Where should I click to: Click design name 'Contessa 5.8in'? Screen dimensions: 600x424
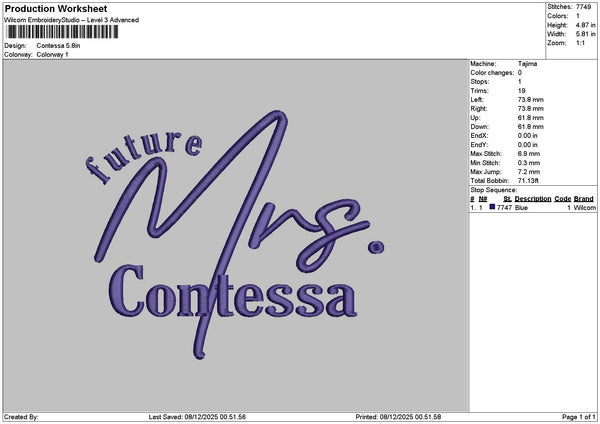(x=58, y=46)
